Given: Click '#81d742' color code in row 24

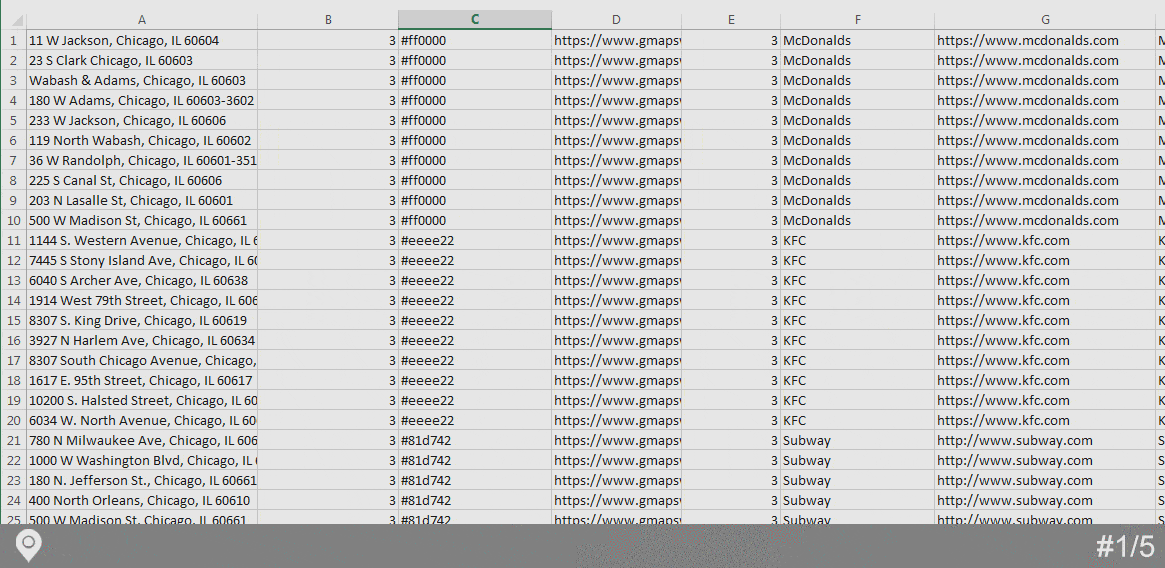Looking at the screenshot, I should [475, 500].
